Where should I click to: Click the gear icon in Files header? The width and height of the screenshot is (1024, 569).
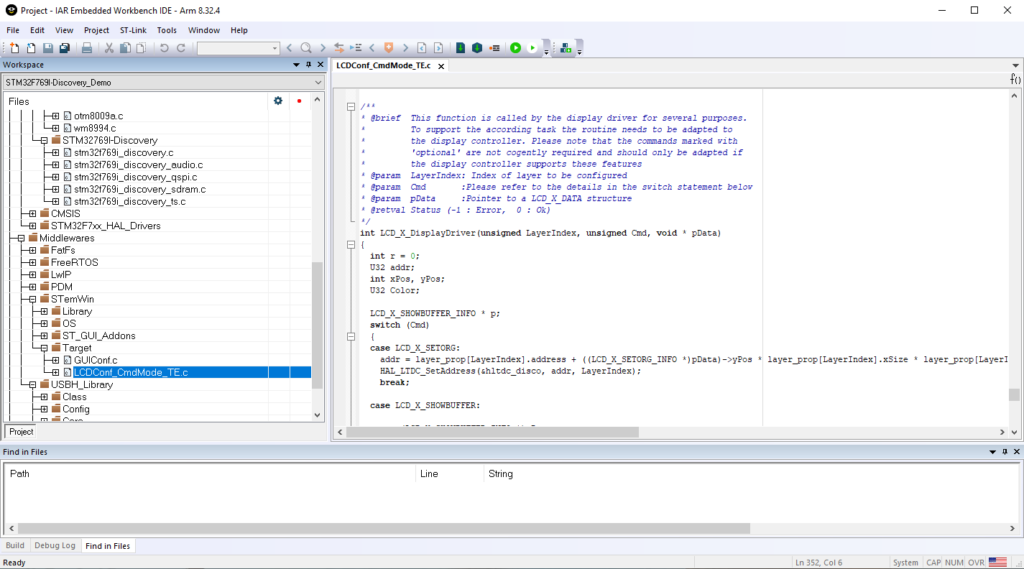(278, 101)
